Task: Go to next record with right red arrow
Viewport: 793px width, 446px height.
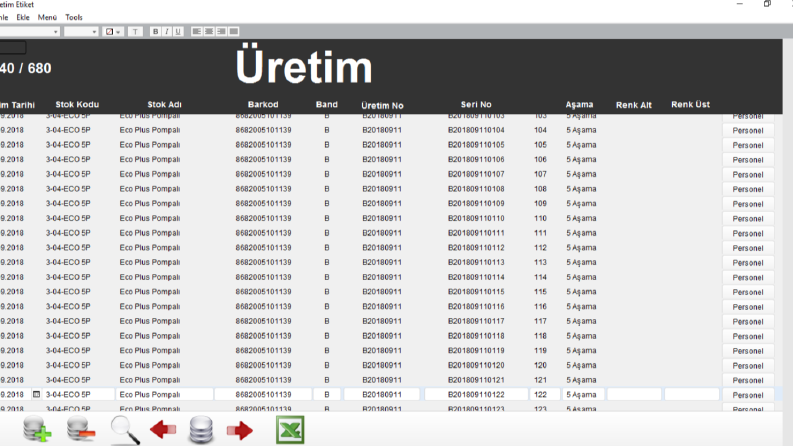Action: [x=240, y=430]
